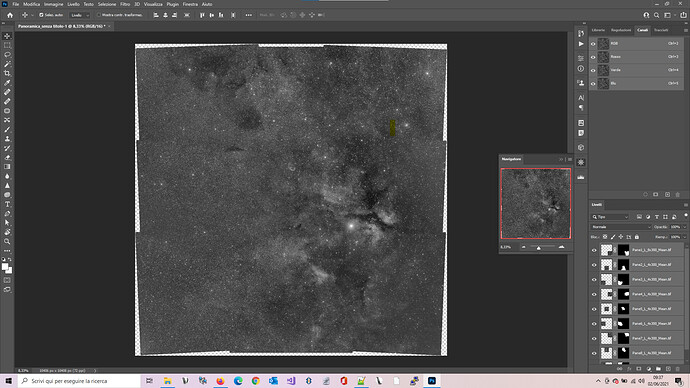Open the History panel icon in side dock
The image size is (690, 388).
coord(581,33)
